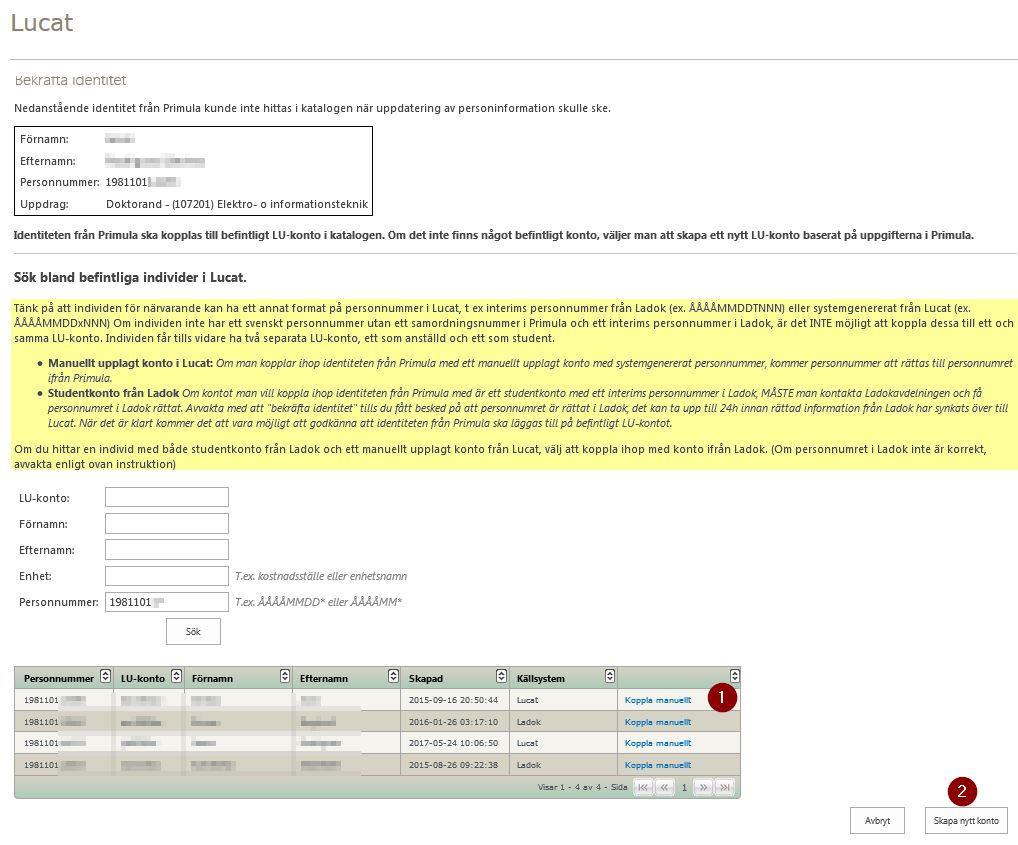Viewport: 1018px width, 845px height.
Task: Select the date cell 2015-09-16 20:50:44
Action: click(x=454, y=700)
